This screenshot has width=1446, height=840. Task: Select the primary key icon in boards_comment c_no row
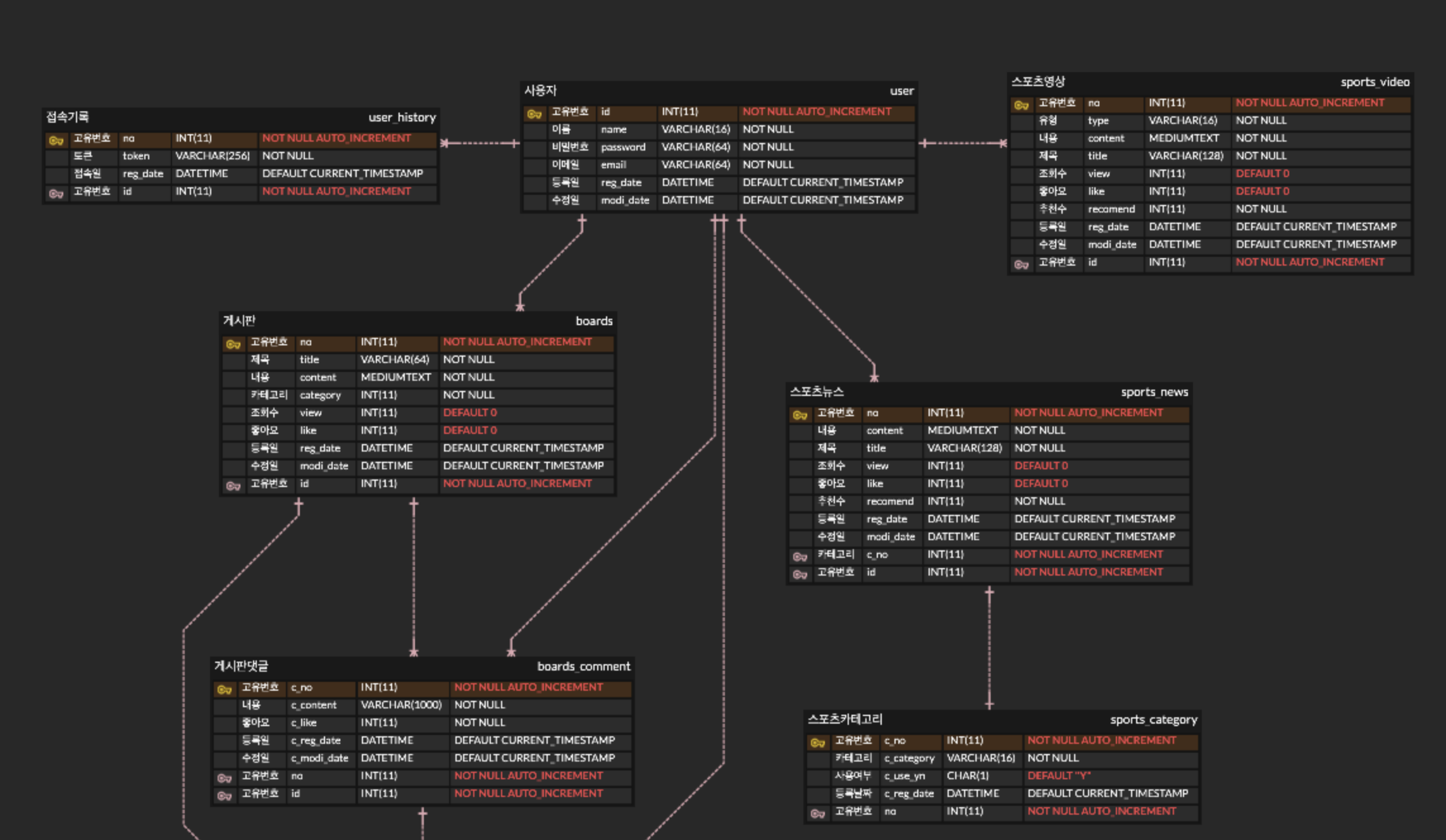(224, 689)
